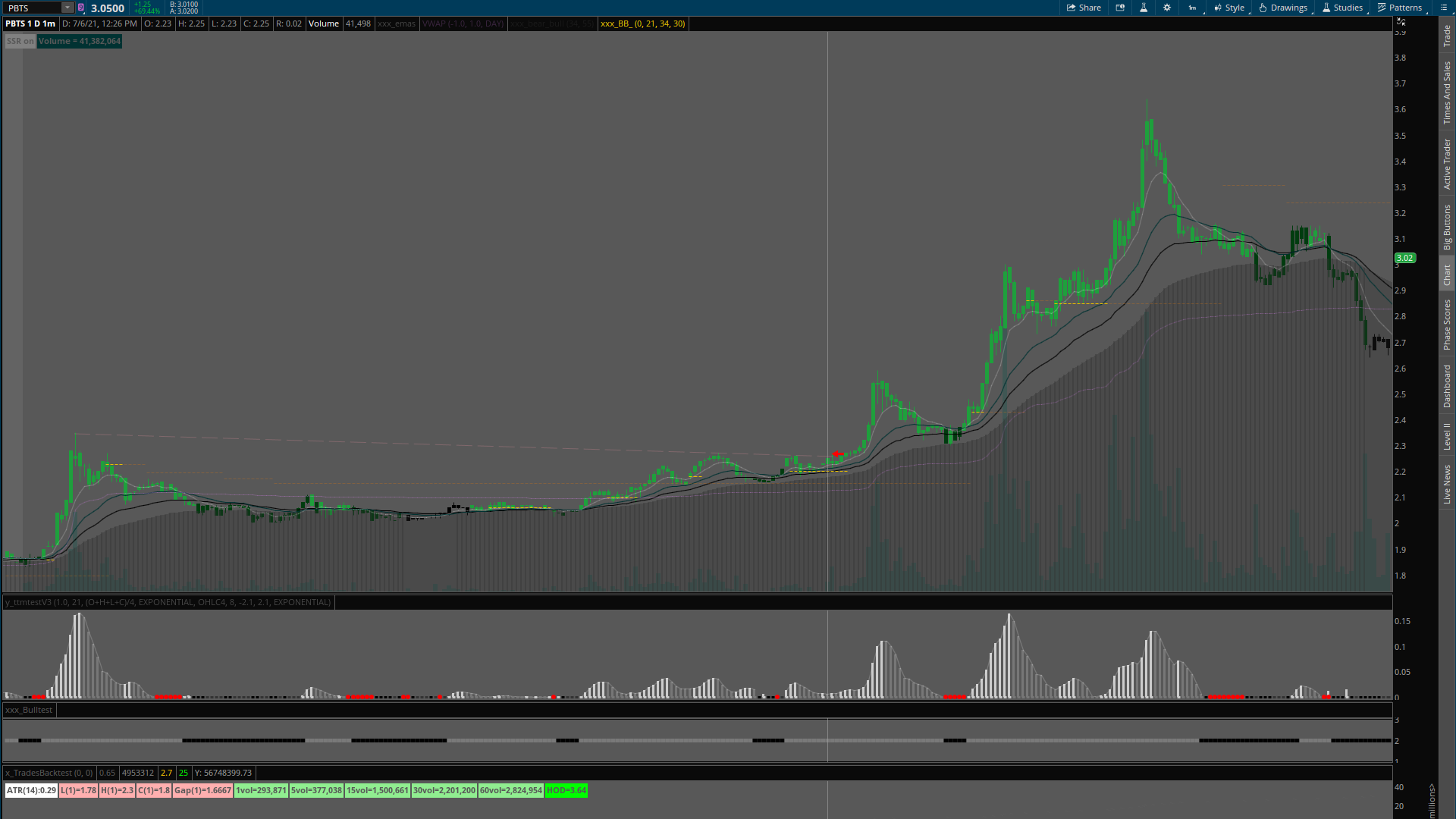
Task: Click the HOD=3.64 green label
Action: click(566, 790)
